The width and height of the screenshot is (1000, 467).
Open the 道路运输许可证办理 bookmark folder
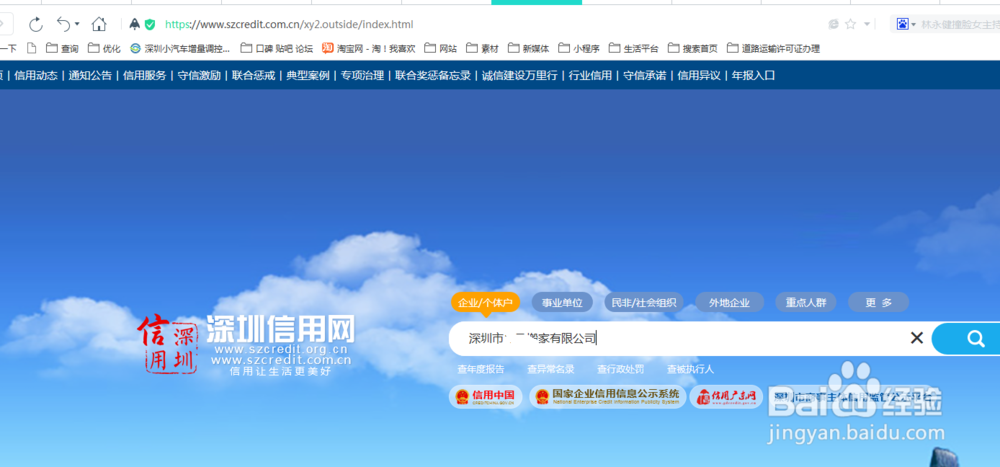(773, 48)
